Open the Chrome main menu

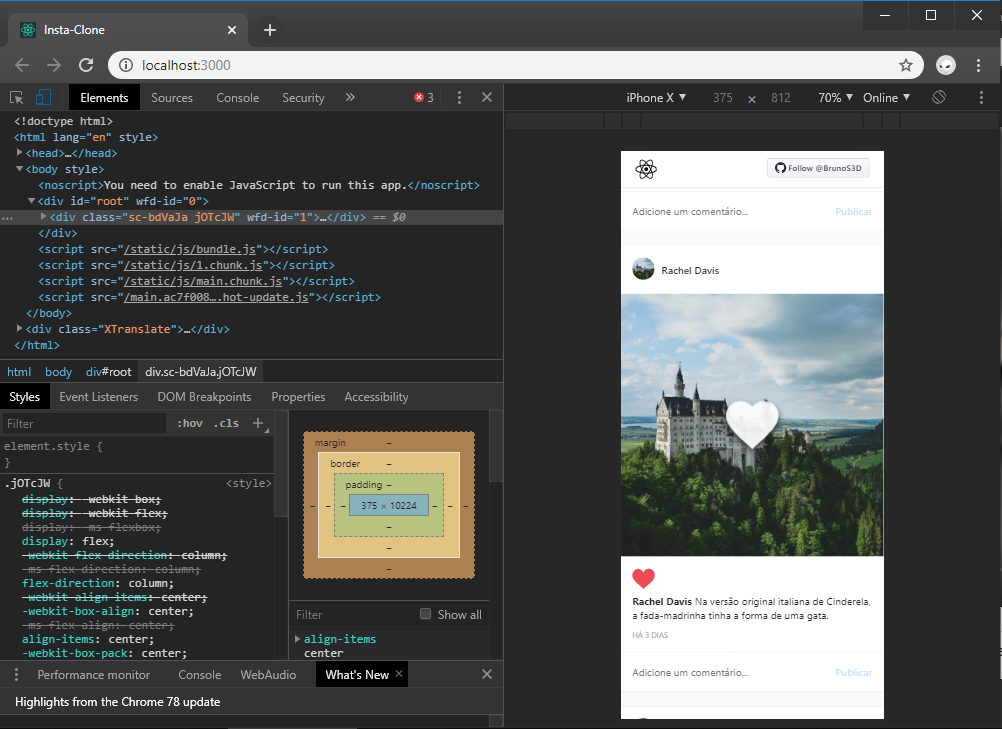click(x=978, y=65)
